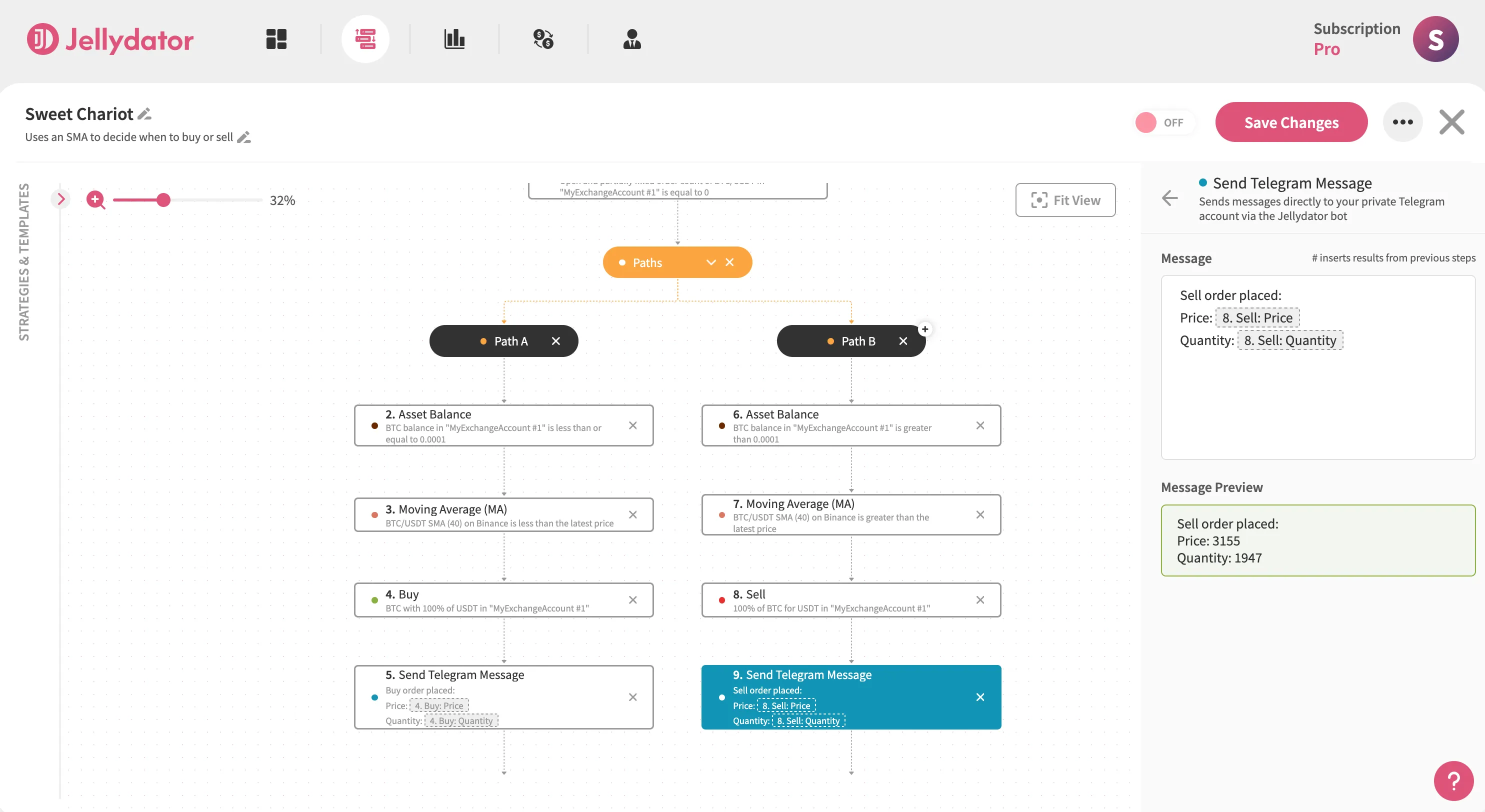Viewport: 1485px width, 812px height.
Task: Expand the Strategies & Templates sidebar
Action: coord(60,198)
